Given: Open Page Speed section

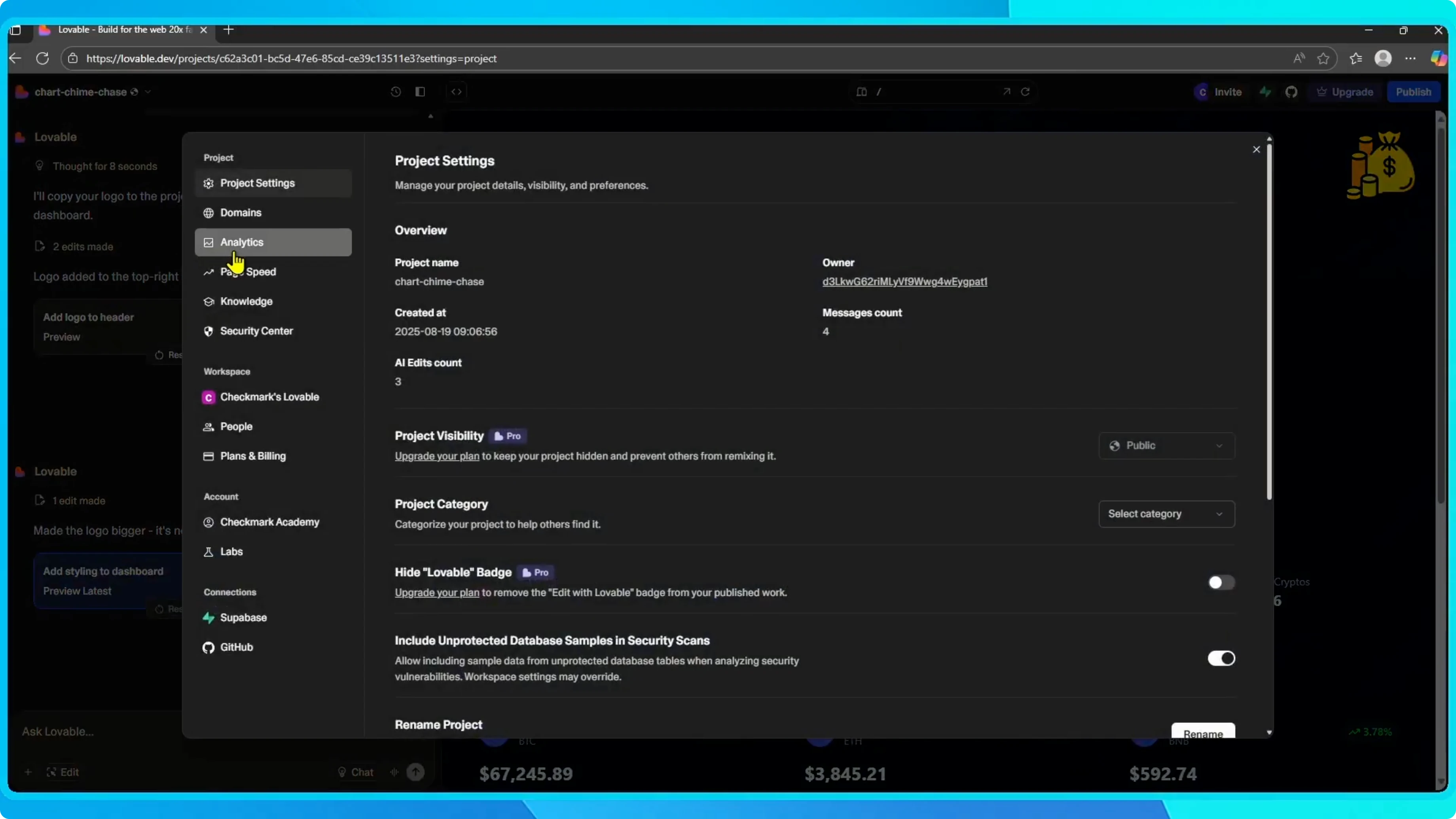Looking at the screenshot, I should coord(273,272).
